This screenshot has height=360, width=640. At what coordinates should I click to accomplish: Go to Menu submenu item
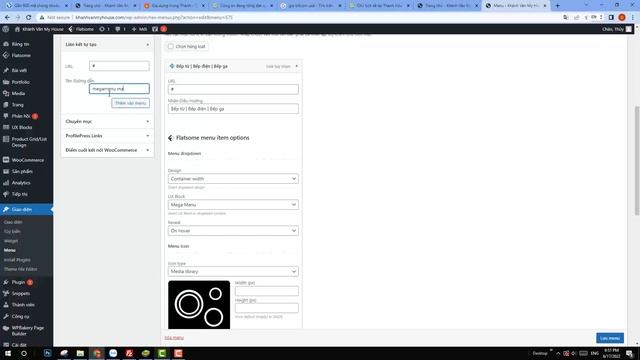[10, 250]
